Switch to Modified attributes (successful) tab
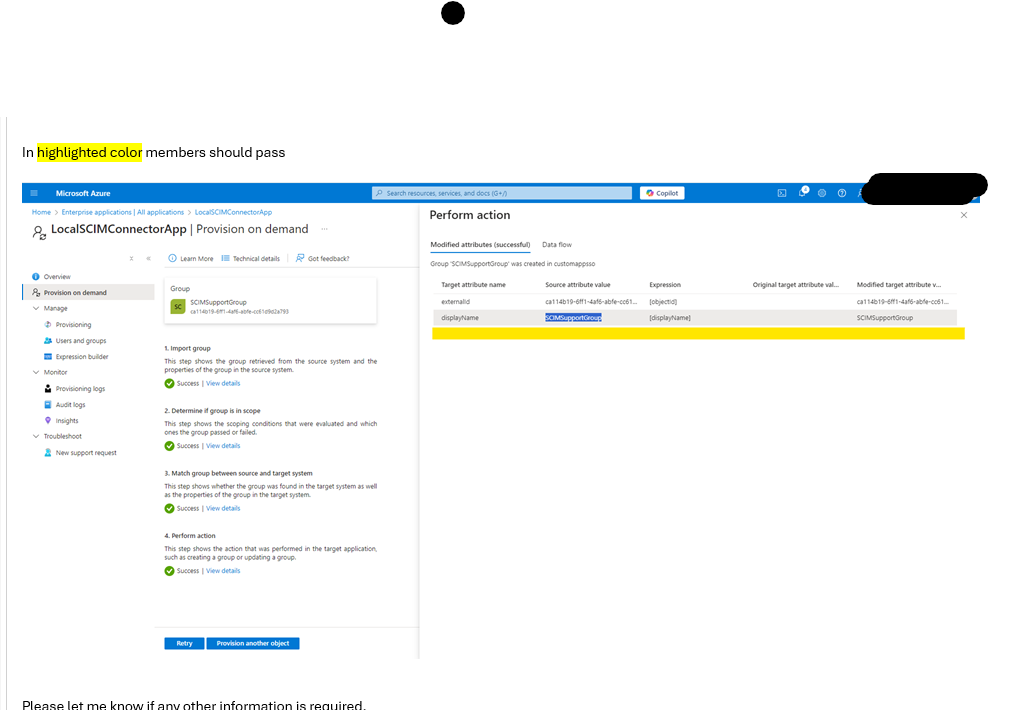The width and height of the screenshot is (1034, 710). point(480,245)
